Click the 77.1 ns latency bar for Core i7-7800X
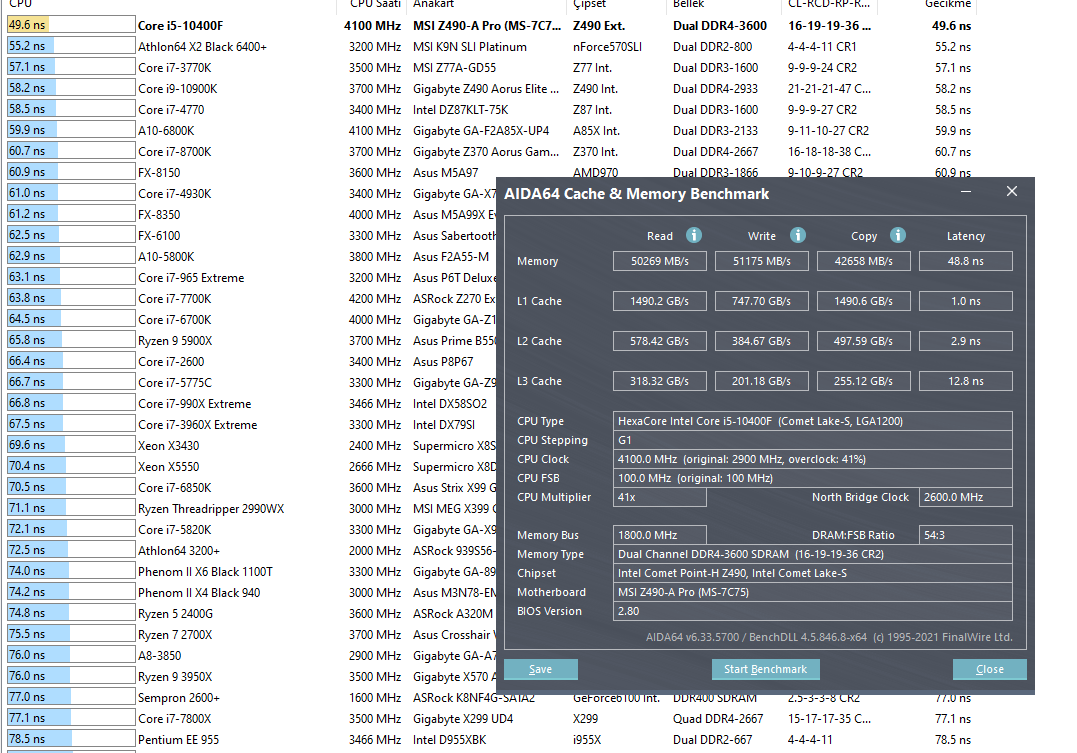 [71, 718]
